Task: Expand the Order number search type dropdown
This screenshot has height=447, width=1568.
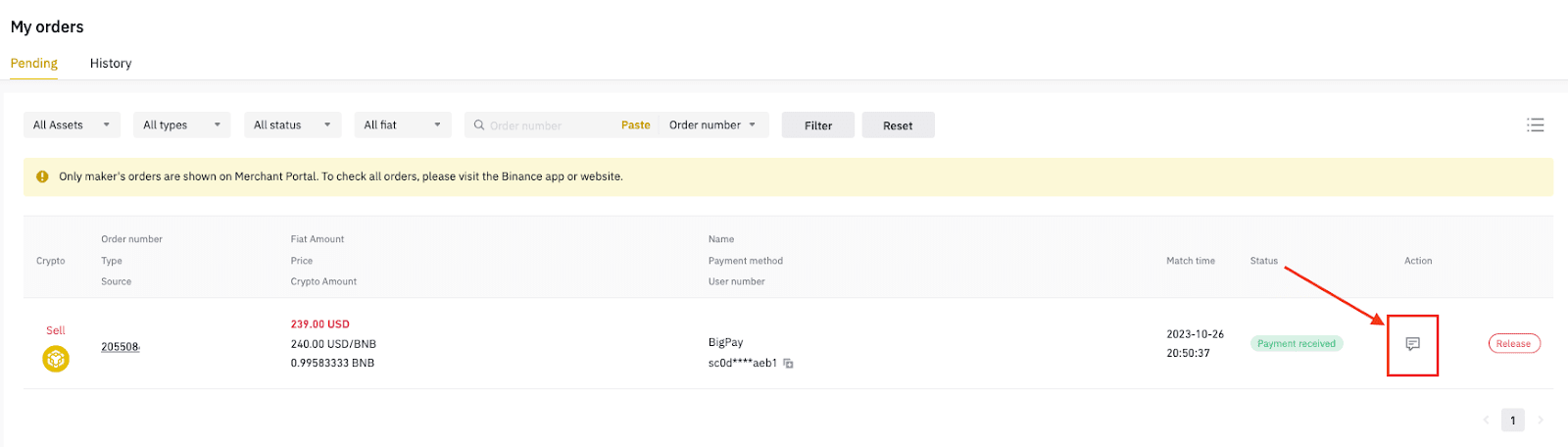Action: [x=712, y=125]
